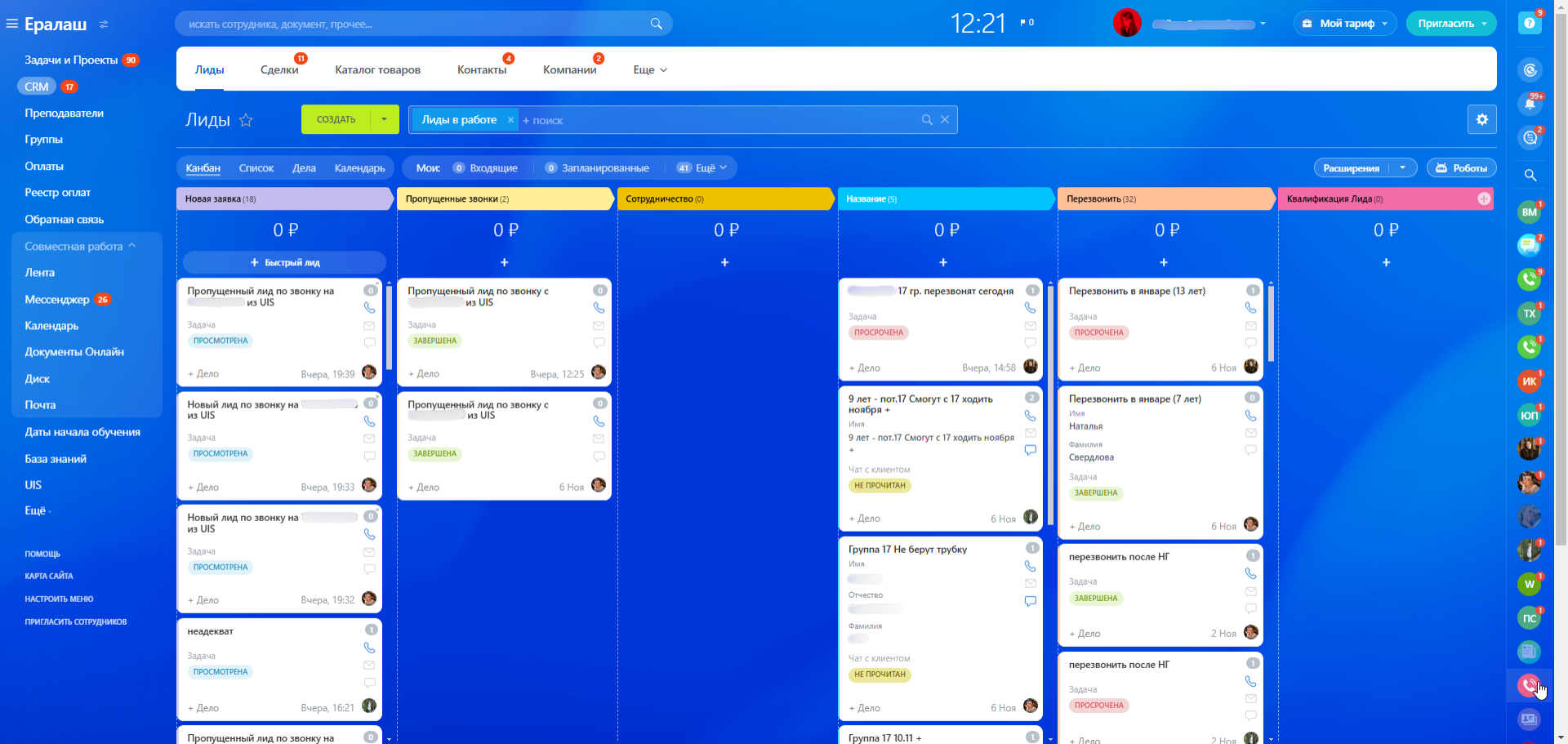Expand the Еще menu in CRM tabs
The height and width of the screenshot is (744, 1568).
point(650,70)
